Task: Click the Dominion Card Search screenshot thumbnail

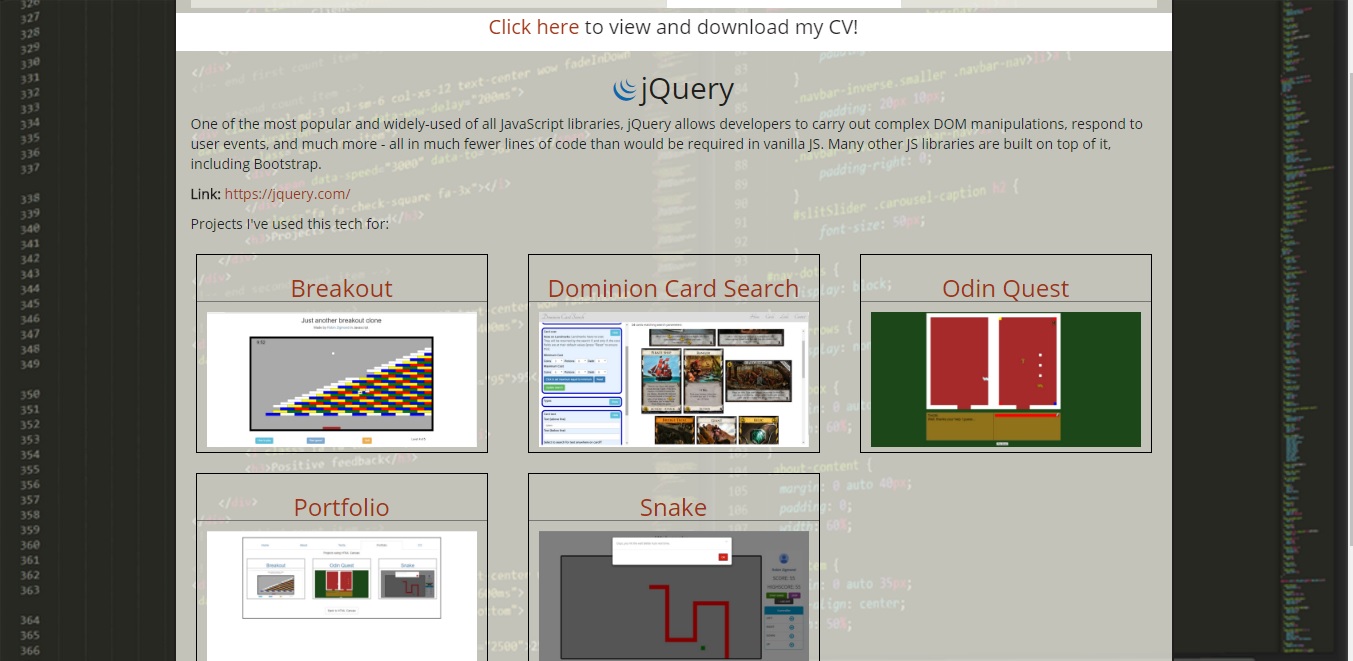Action: click(x=674, y=379)
